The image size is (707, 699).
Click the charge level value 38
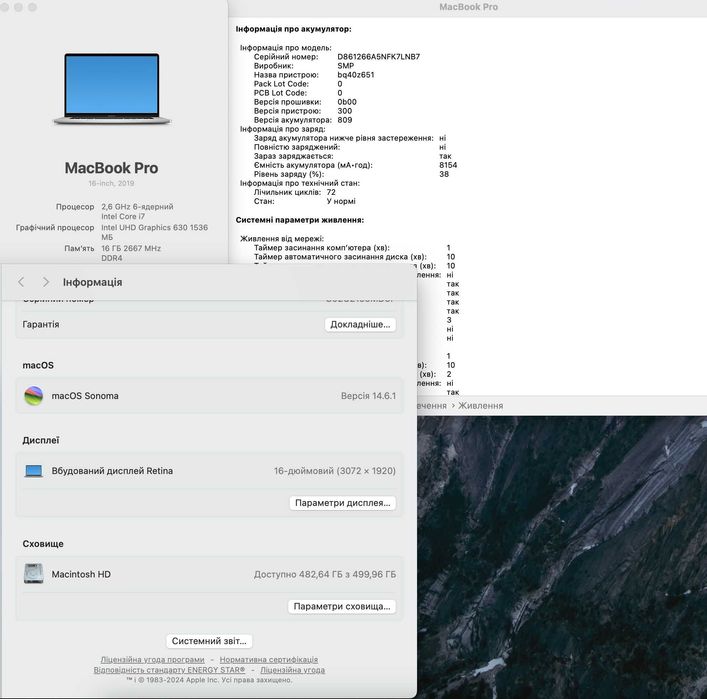pyautogui.click(x=444, y=174)
